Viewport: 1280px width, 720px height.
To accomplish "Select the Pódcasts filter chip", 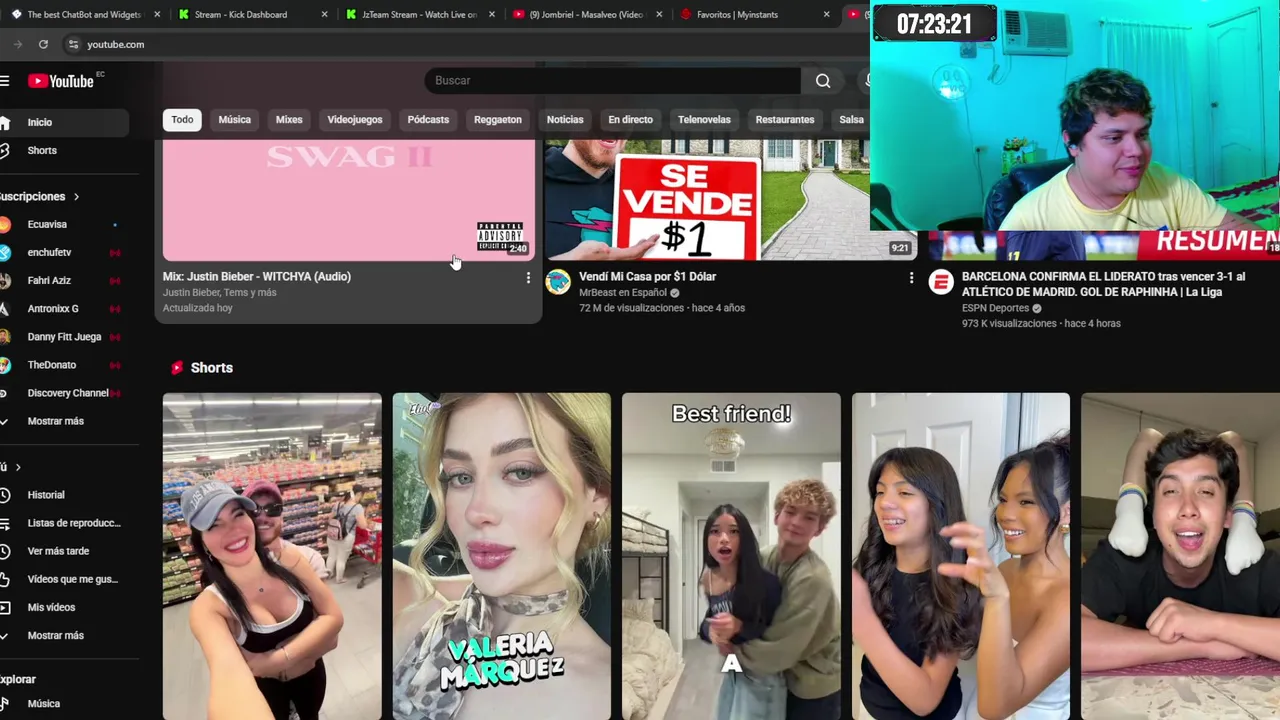I will pos(428,120).
